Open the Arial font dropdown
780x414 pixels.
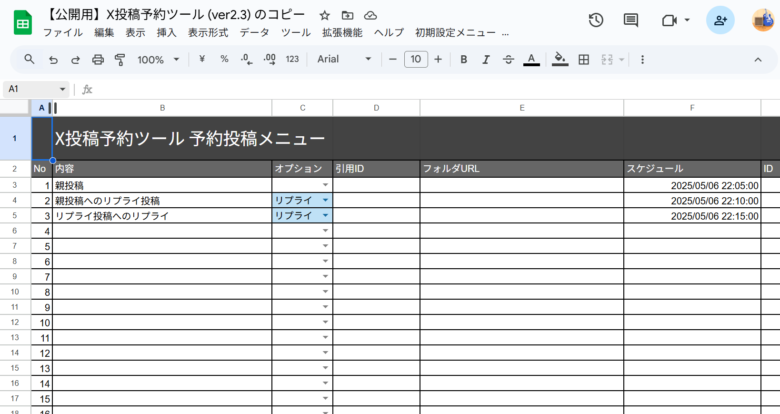[344, 59]
